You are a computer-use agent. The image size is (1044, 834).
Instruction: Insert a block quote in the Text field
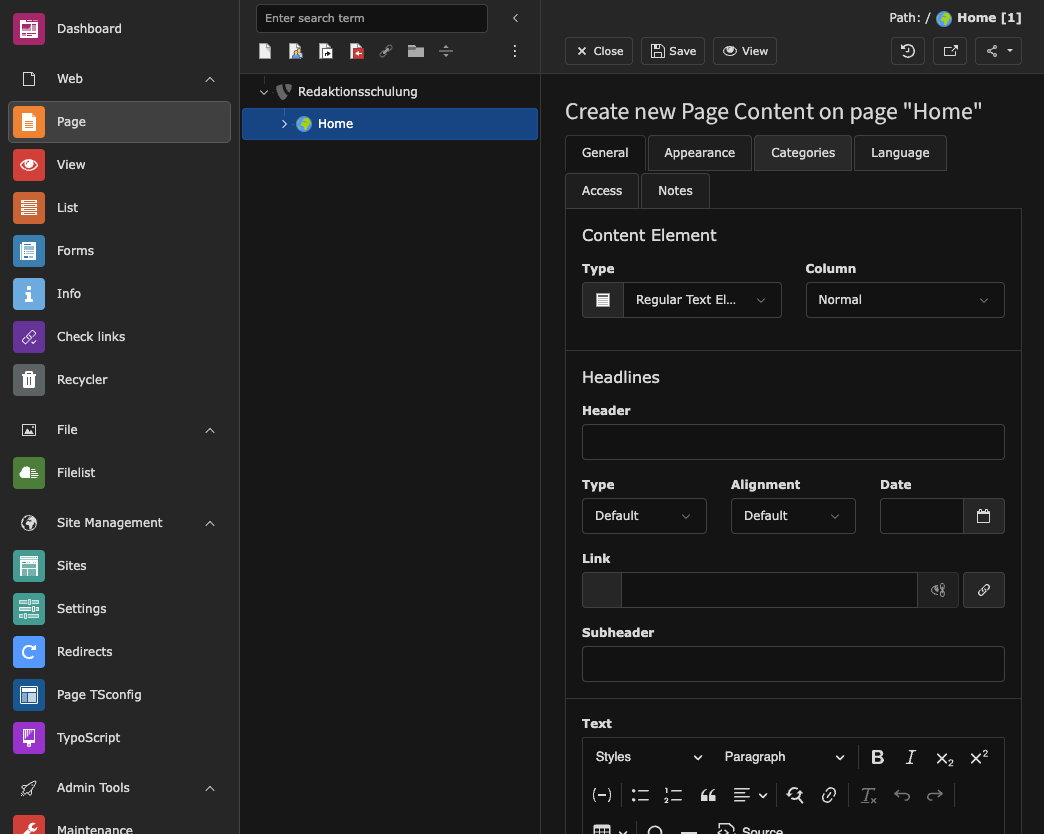click(708, 795)
